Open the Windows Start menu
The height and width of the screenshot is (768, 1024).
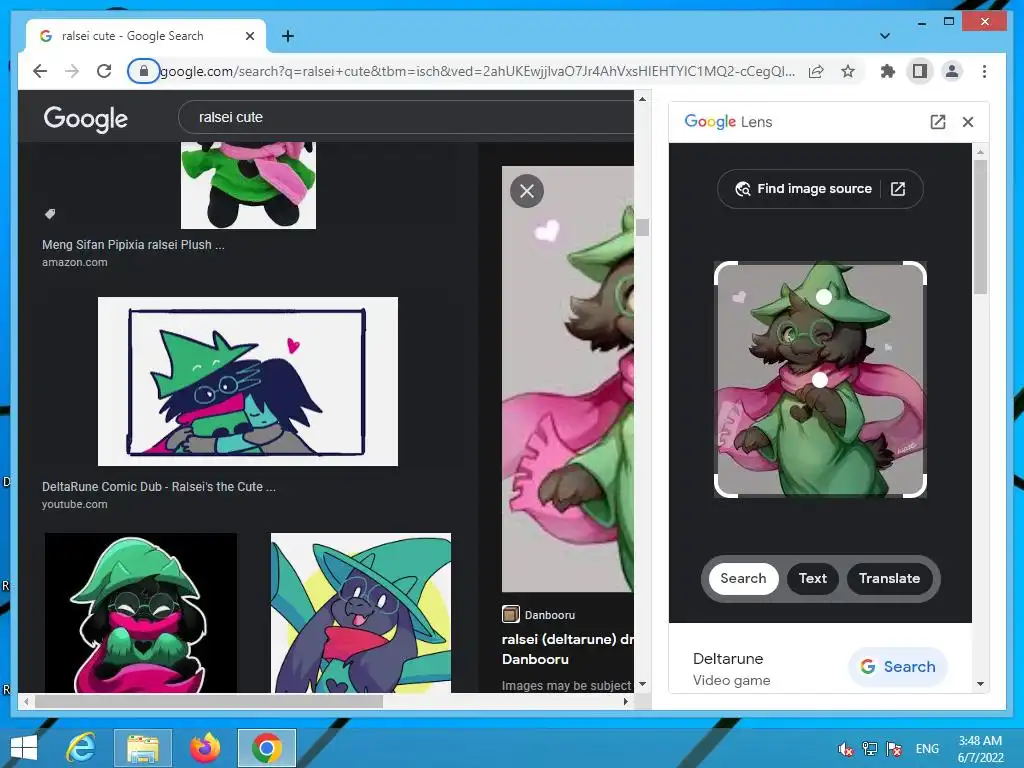point(24,748)
